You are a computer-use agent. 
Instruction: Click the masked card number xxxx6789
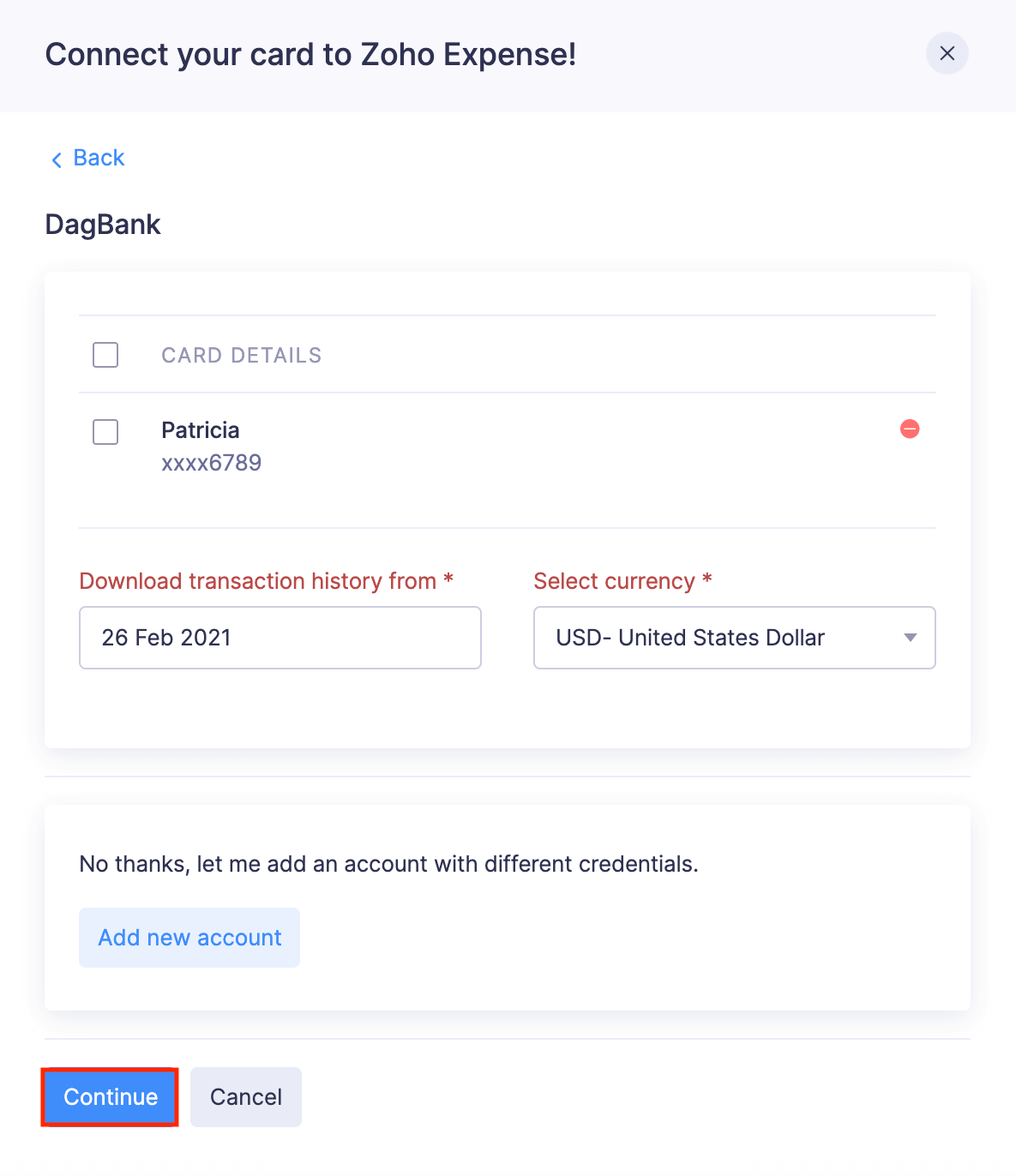tap(212, 463)
